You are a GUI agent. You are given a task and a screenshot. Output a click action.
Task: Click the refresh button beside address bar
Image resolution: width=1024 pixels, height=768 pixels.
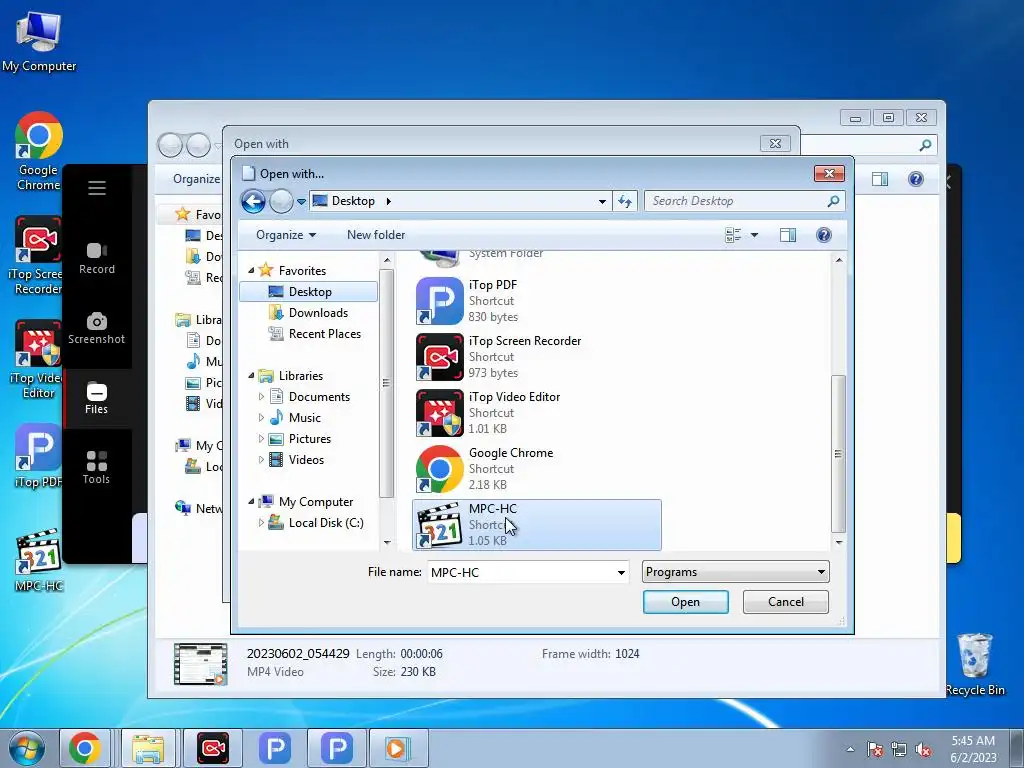click(x=625, y=201)
